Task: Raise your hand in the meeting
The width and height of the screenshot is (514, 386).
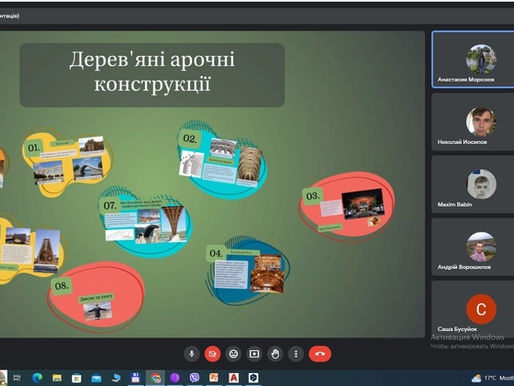Action: pos(275,354)
